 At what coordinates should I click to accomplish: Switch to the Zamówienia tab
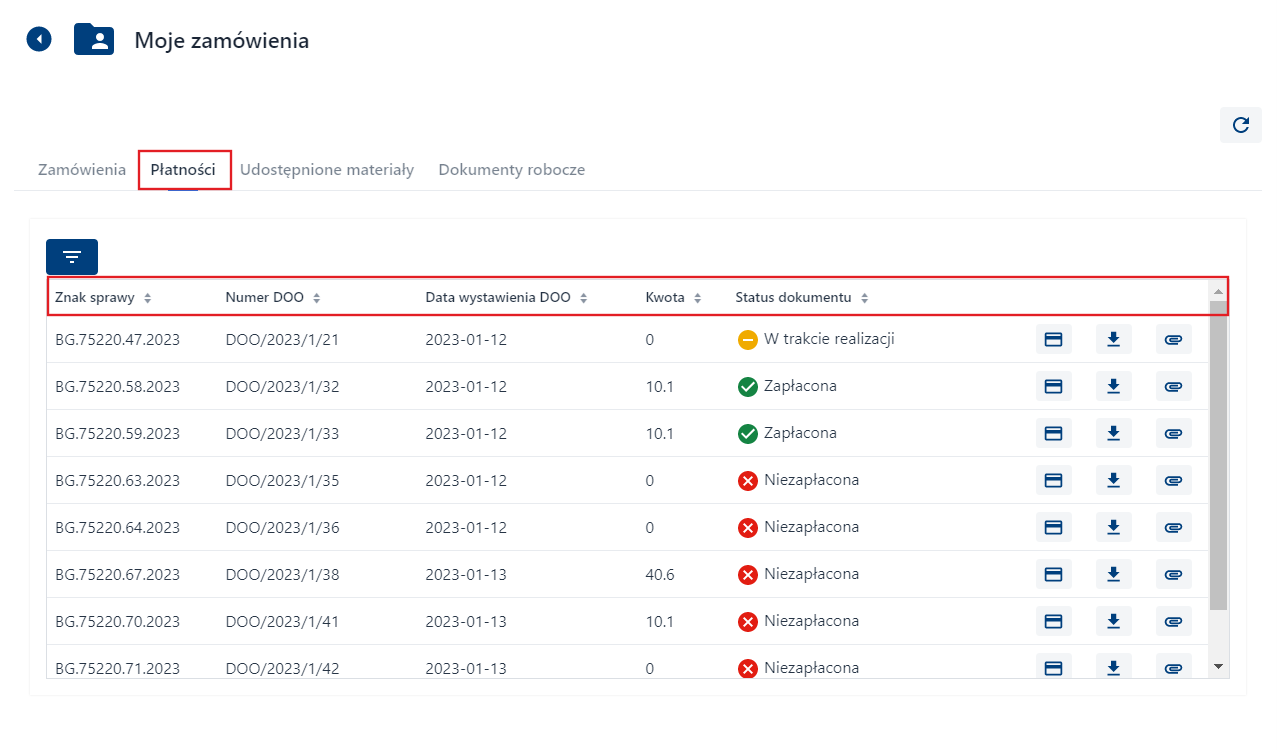(x=82, y=170)
